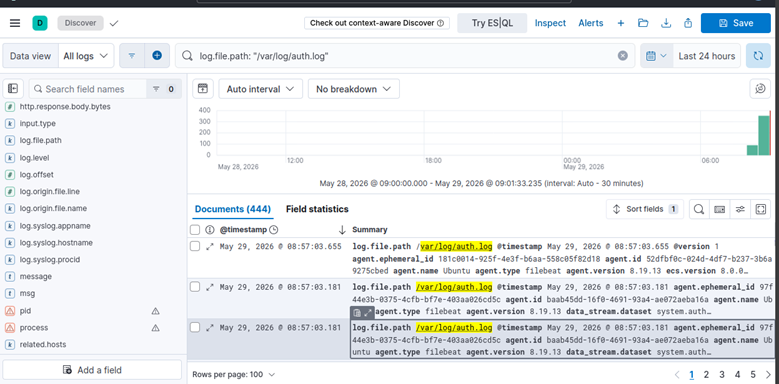Click the green D space avatar
The width and height of the screenshot is (779, 384).
40,23
